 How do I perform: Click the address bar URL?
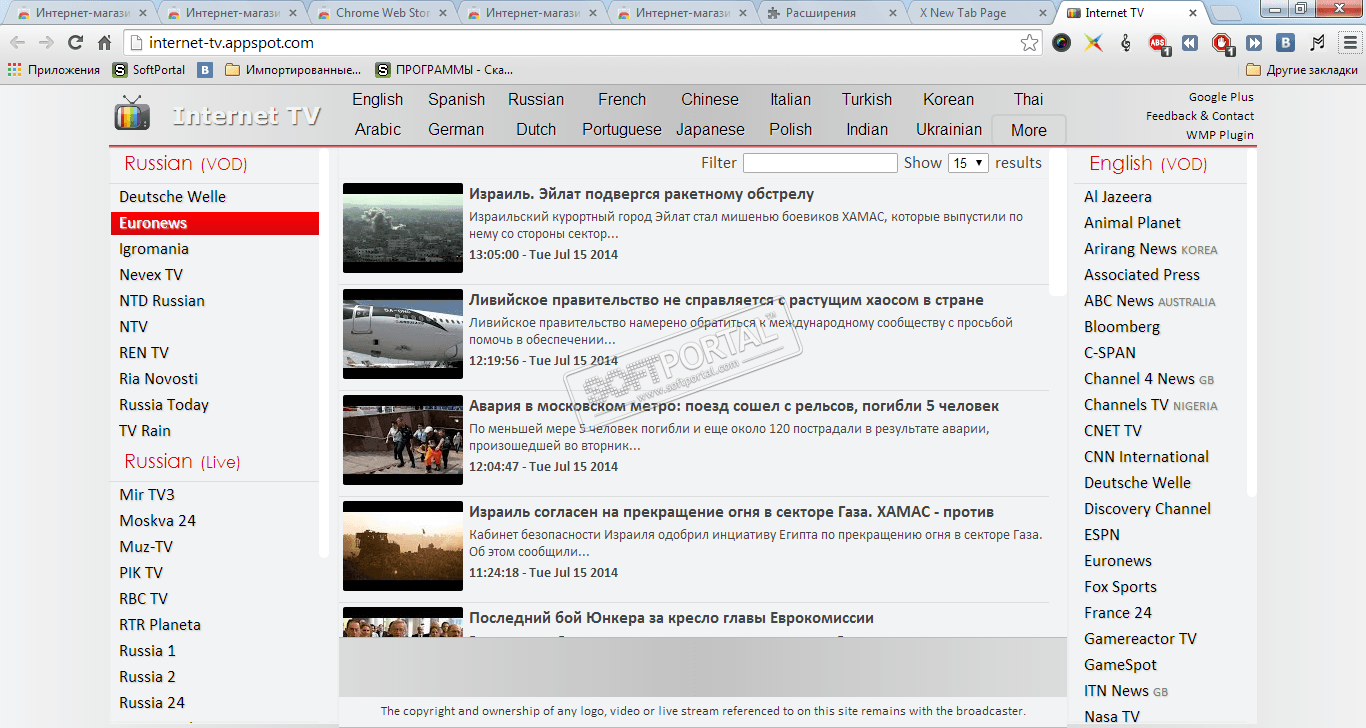[x=231, y=43]
